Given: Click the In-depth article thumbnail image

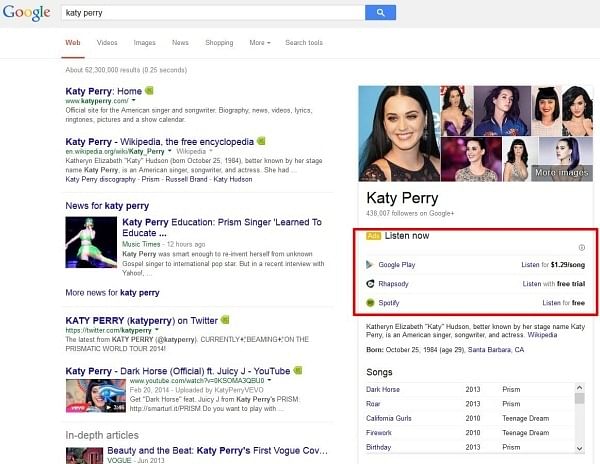Looking at the screenshot, I should [84, 456].
